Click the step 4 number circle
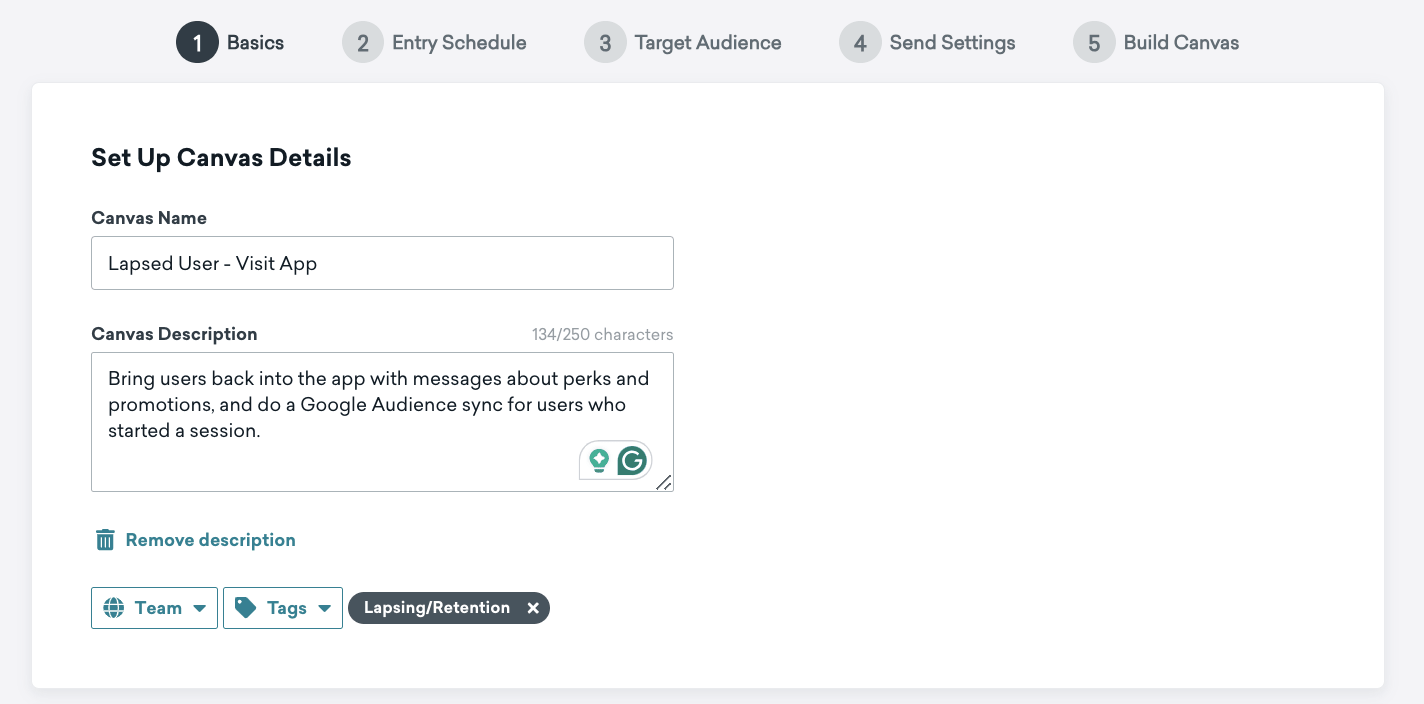This screenshot has width=1424, height=704. 860,43
